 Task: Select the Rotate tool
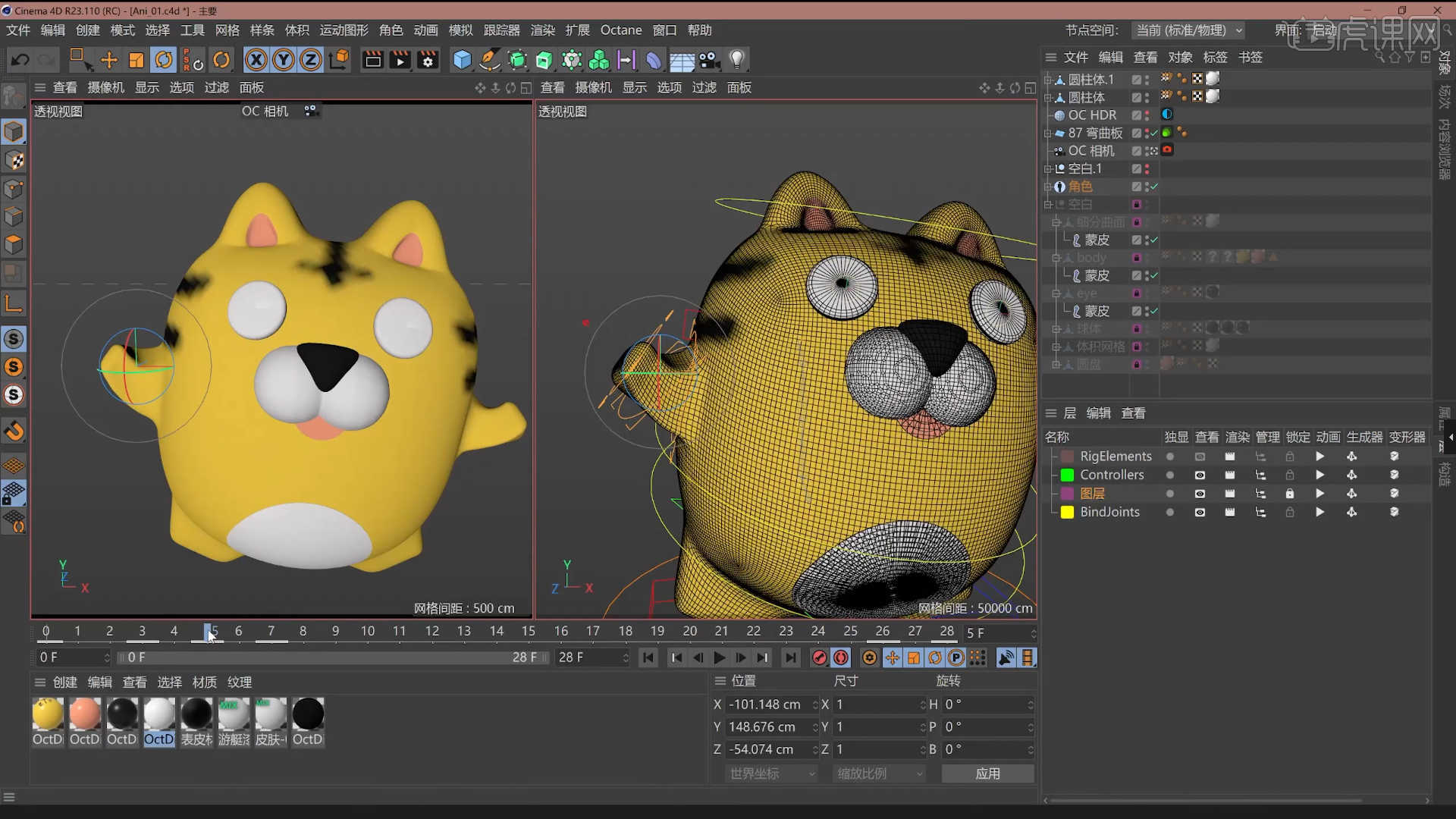coord(164,60)
